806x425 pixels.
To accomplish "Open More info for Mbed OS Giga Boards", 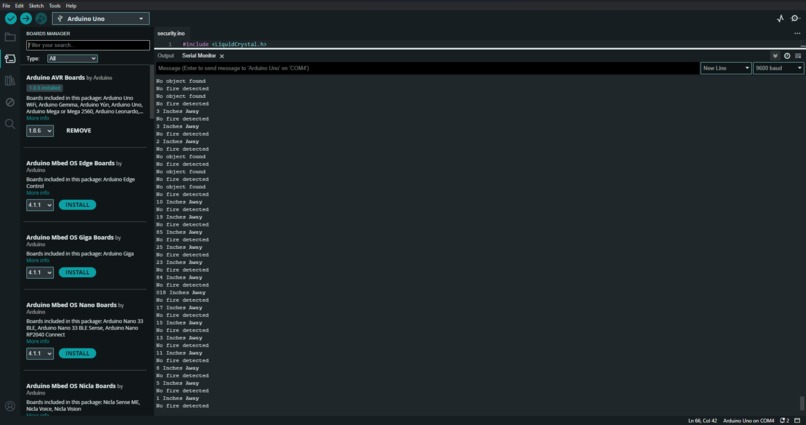I will [x=38, y=261].
